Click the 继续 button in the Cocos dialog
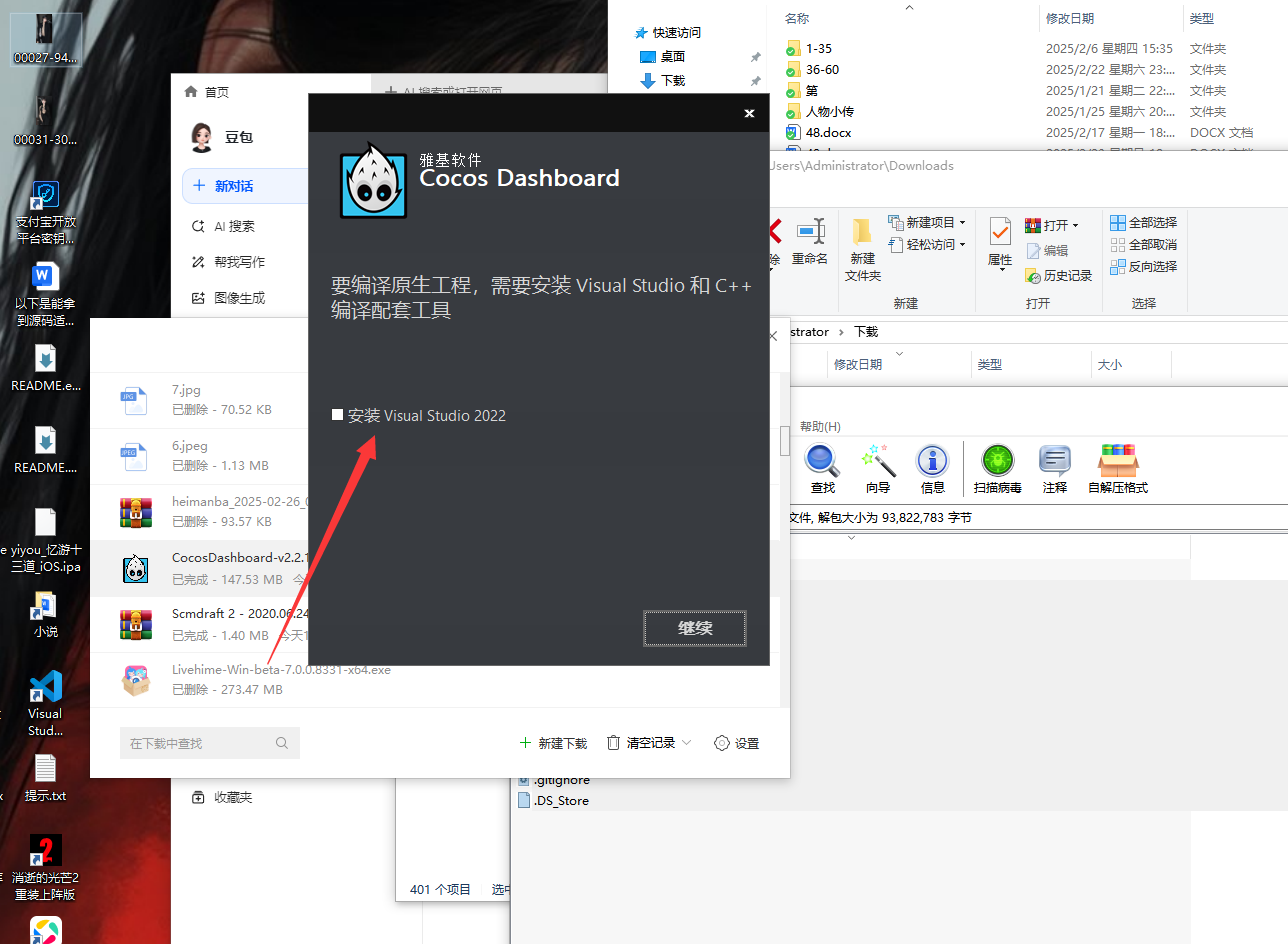Viewport: 1288px width, 944px height. pyautogui.click(x=694, y=628)
